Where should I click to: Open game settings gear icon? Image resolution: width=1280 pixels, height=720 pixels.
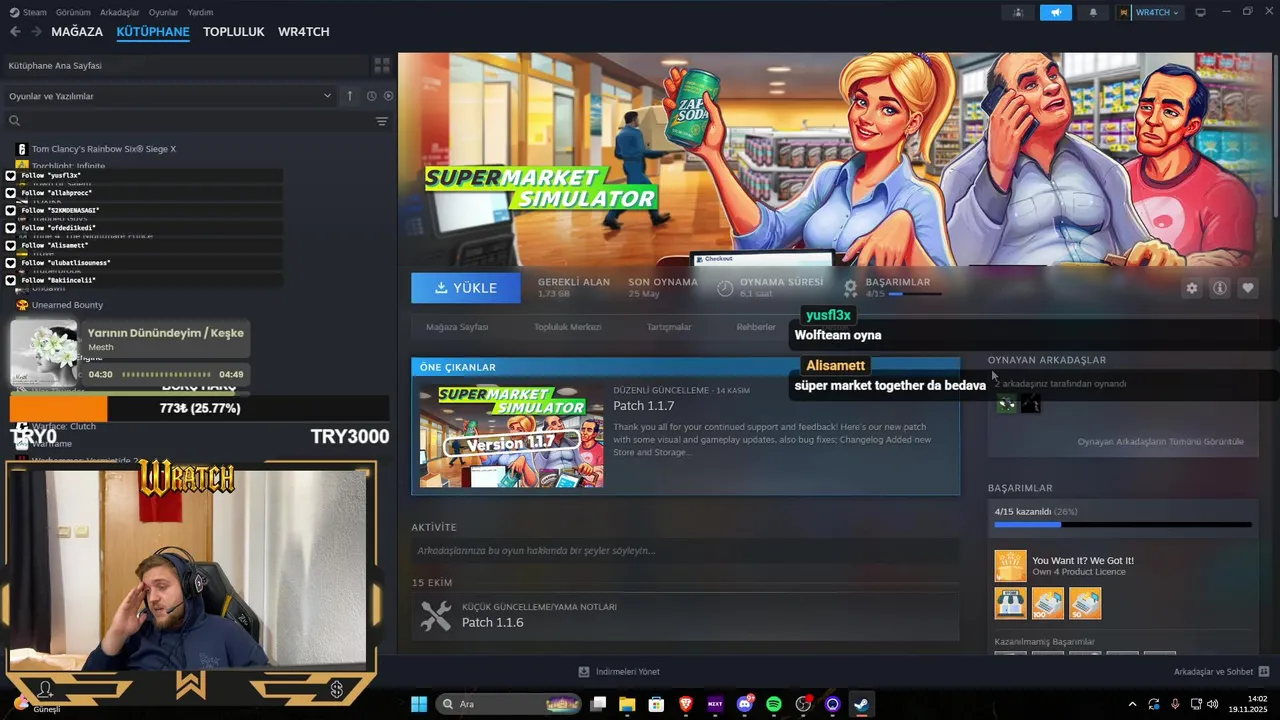[x=1191, y=288]
